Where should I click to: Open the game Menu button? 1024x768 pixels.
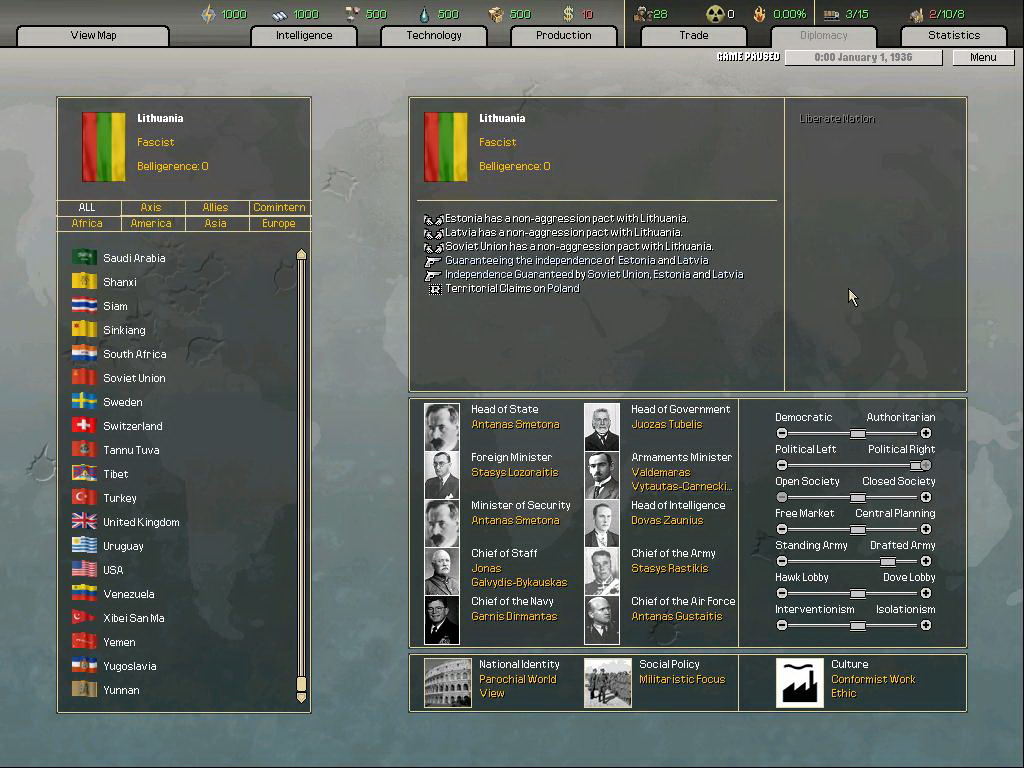pyautogui.click(x=983, y=57)
